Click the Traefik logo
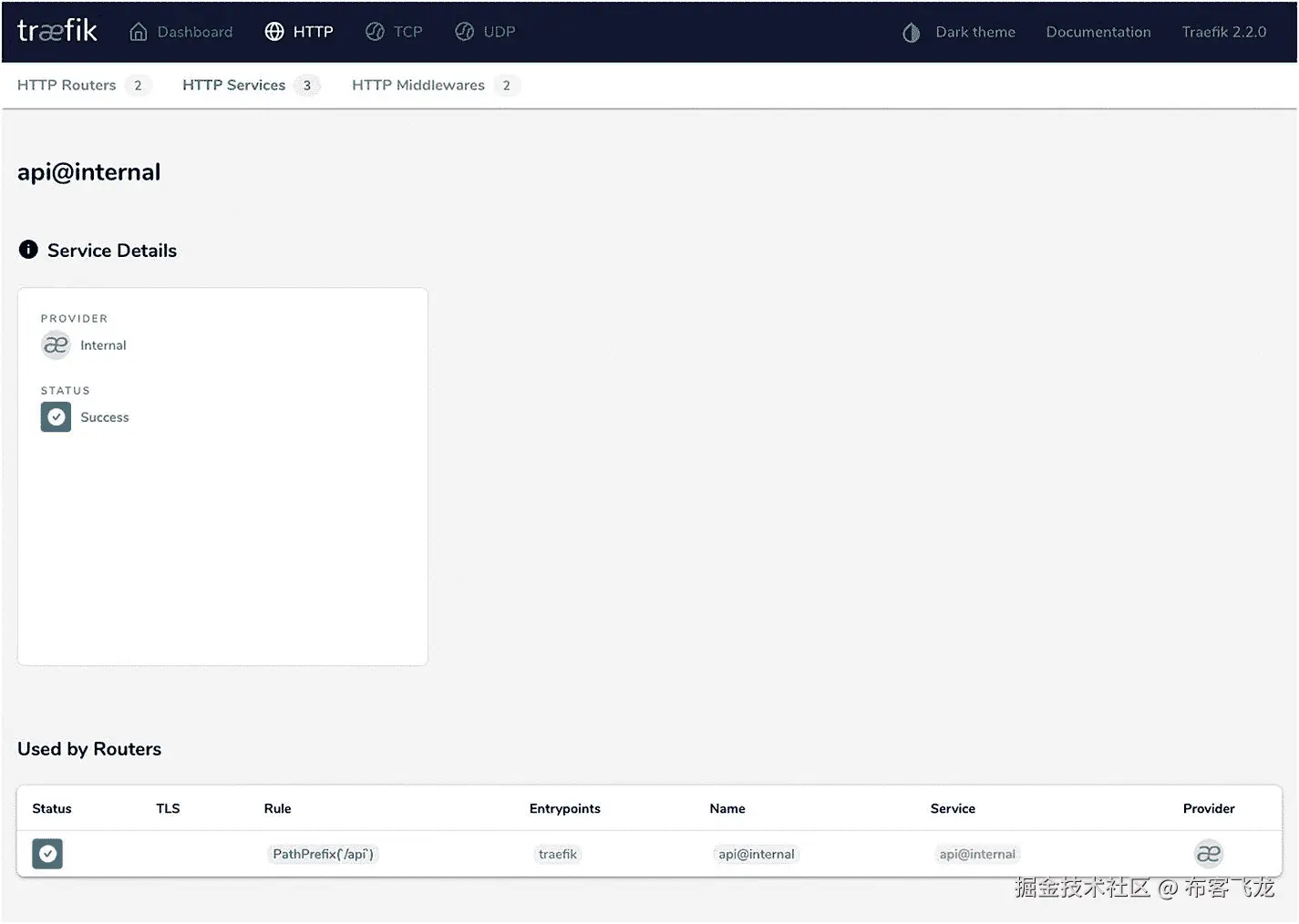This screenshot has width=1299, height=924. tap(57, 31)
